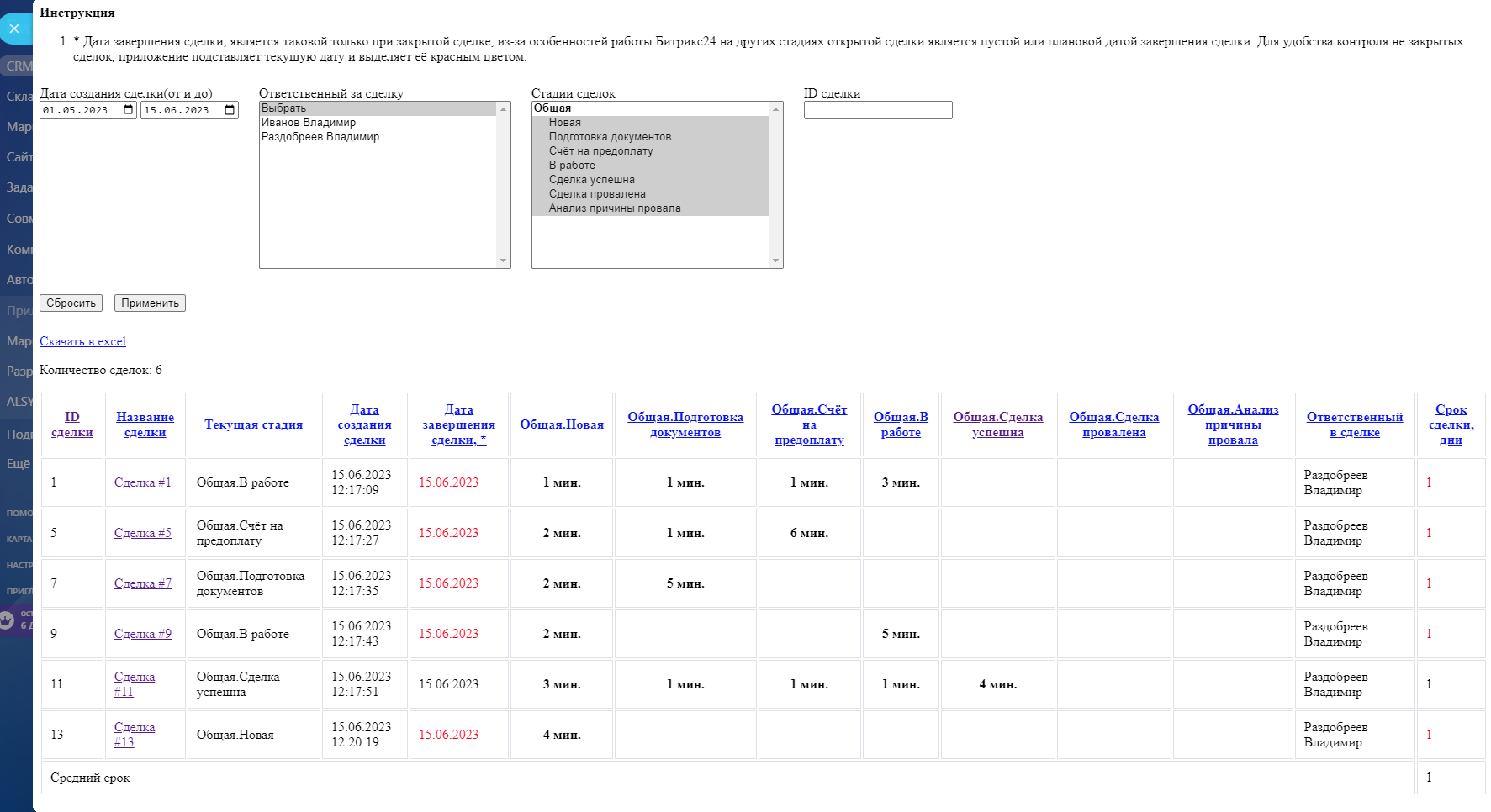The width and height of the screenshot is (1491, 812).
Task: Click the 6 мин. cell in Сделка #5 row
Action: coord(809,533)
